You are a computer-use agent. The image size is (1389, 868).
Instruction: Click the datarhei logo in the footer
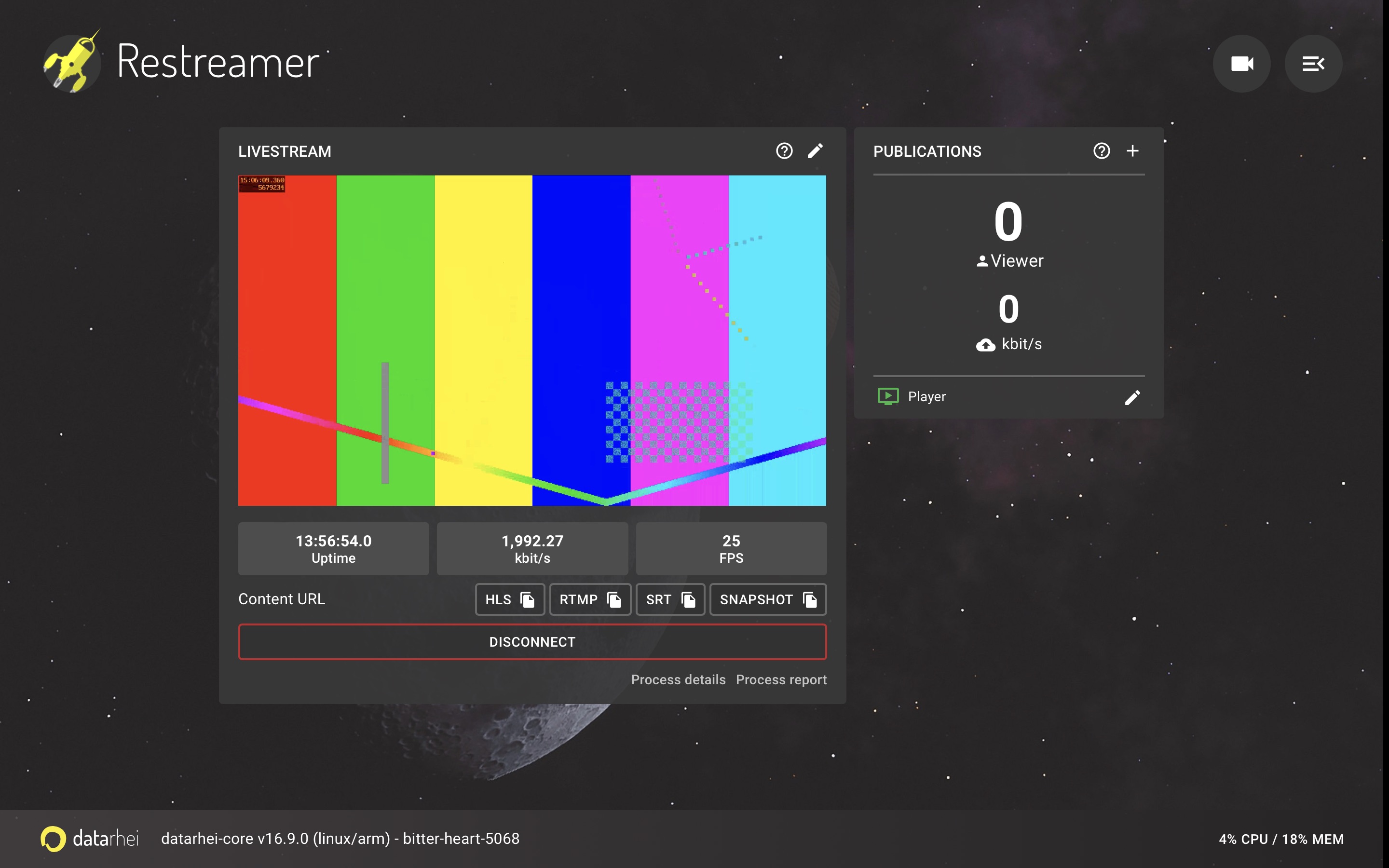pyautogui.click(x=54, y=839)
